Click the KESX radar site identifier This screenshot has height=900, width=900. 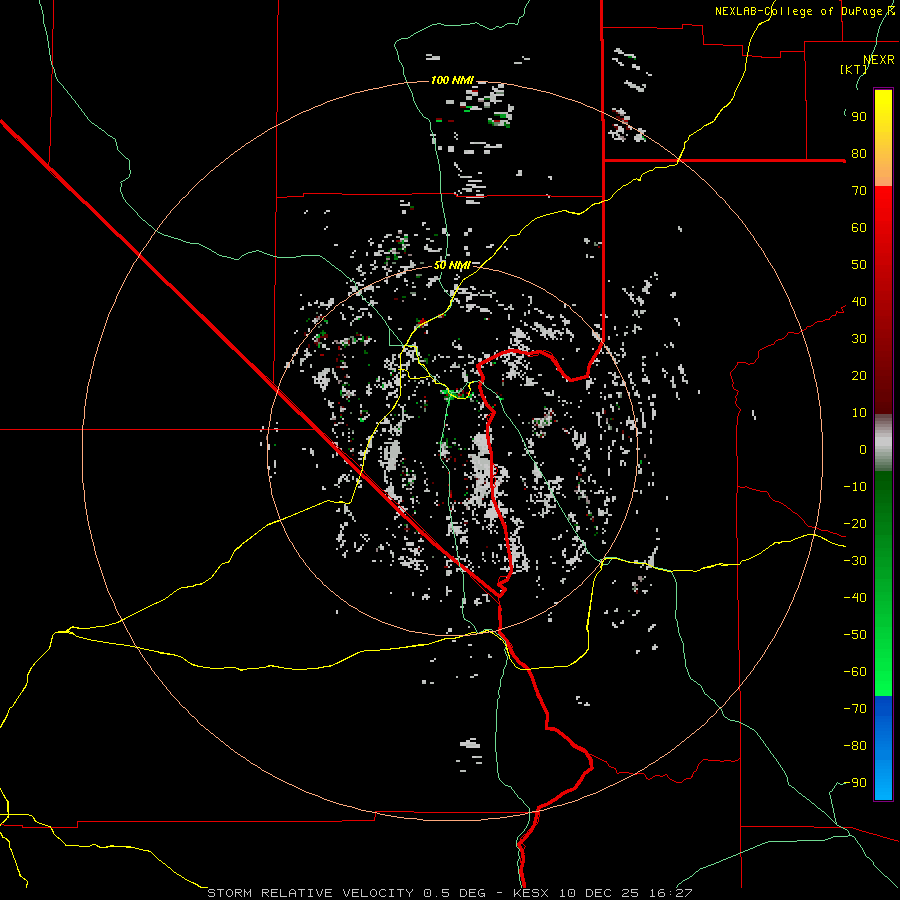(531, 893)
